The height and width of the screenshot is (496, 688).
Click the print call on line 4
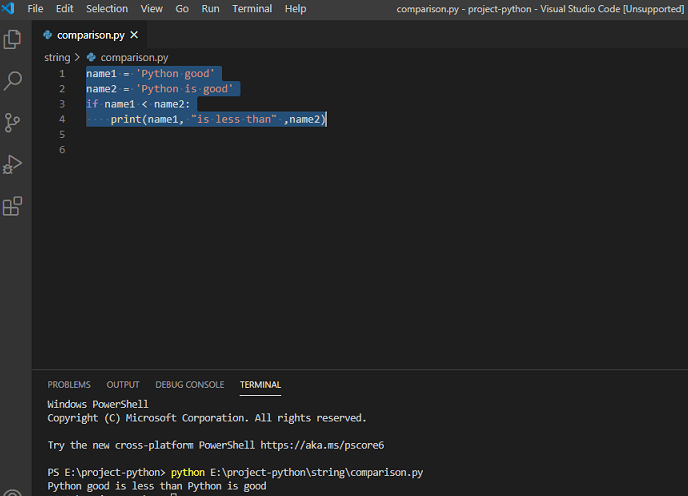[126, 119]
